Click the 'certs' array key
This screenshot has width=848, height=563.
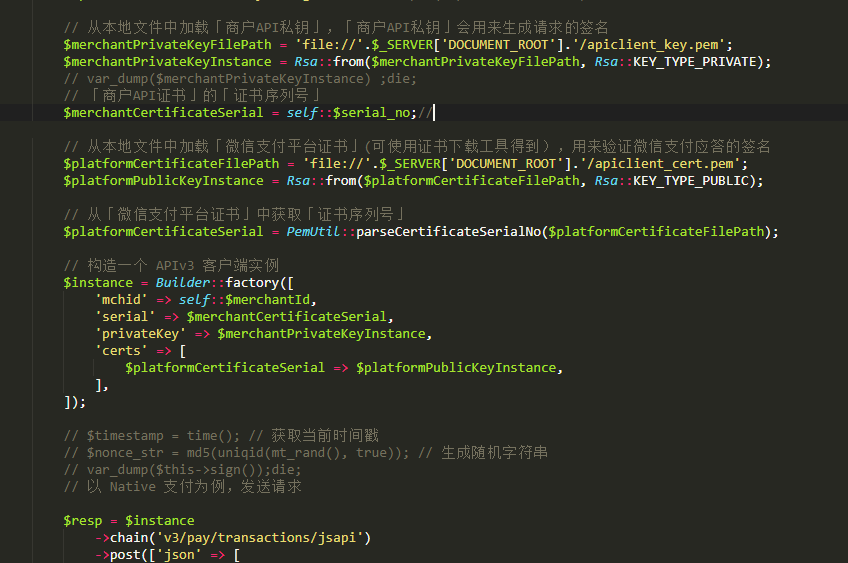pos(121,350)
